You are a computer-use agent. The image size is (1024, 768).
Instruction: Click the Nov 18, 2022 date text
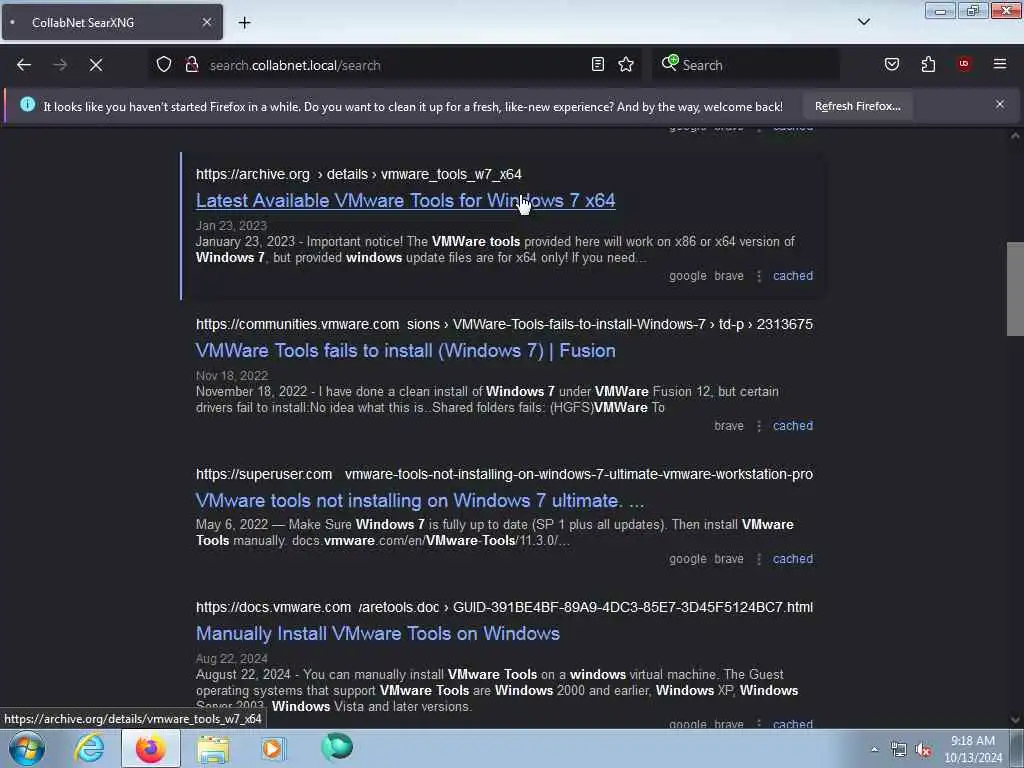(232, 376)
